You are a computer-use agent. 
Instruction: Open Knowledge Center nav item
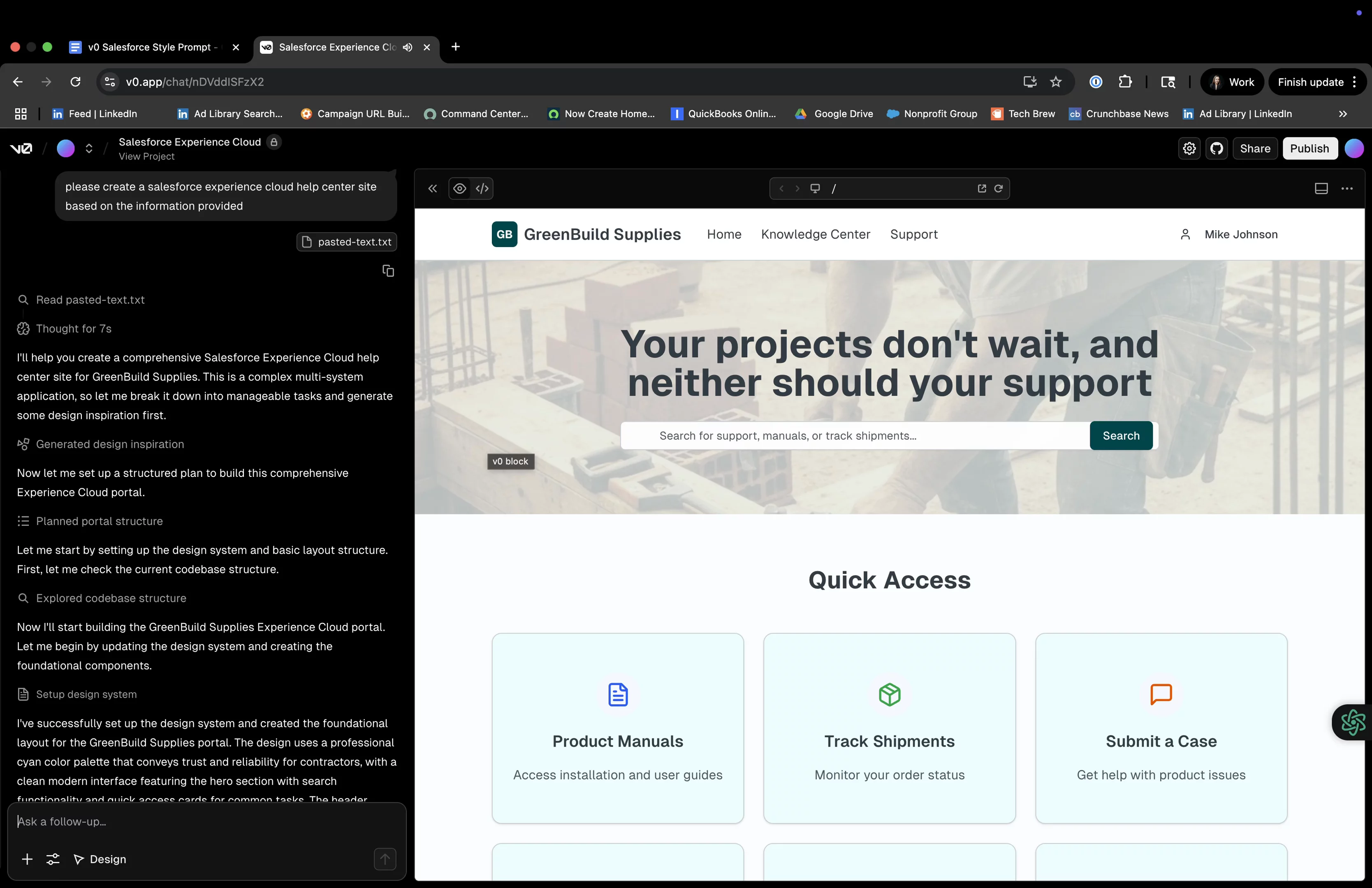point(815,234)
